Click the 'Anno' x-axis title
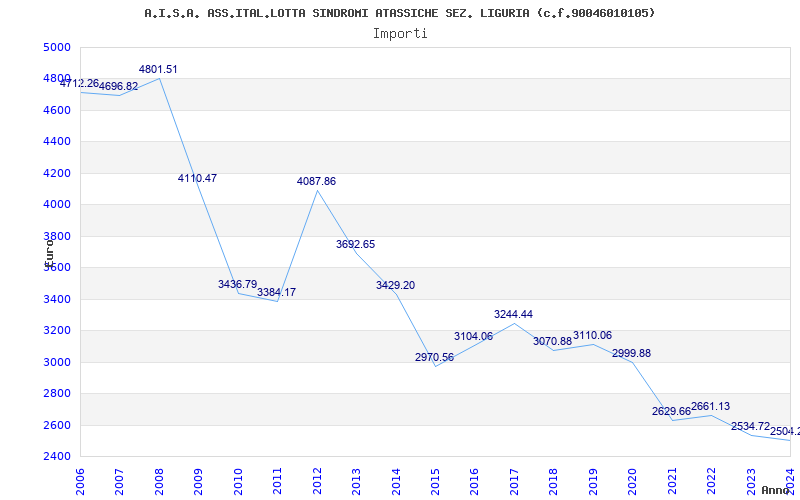Image resolution: width=800 pixels, height=500 pixels. (x=775, y=490)
